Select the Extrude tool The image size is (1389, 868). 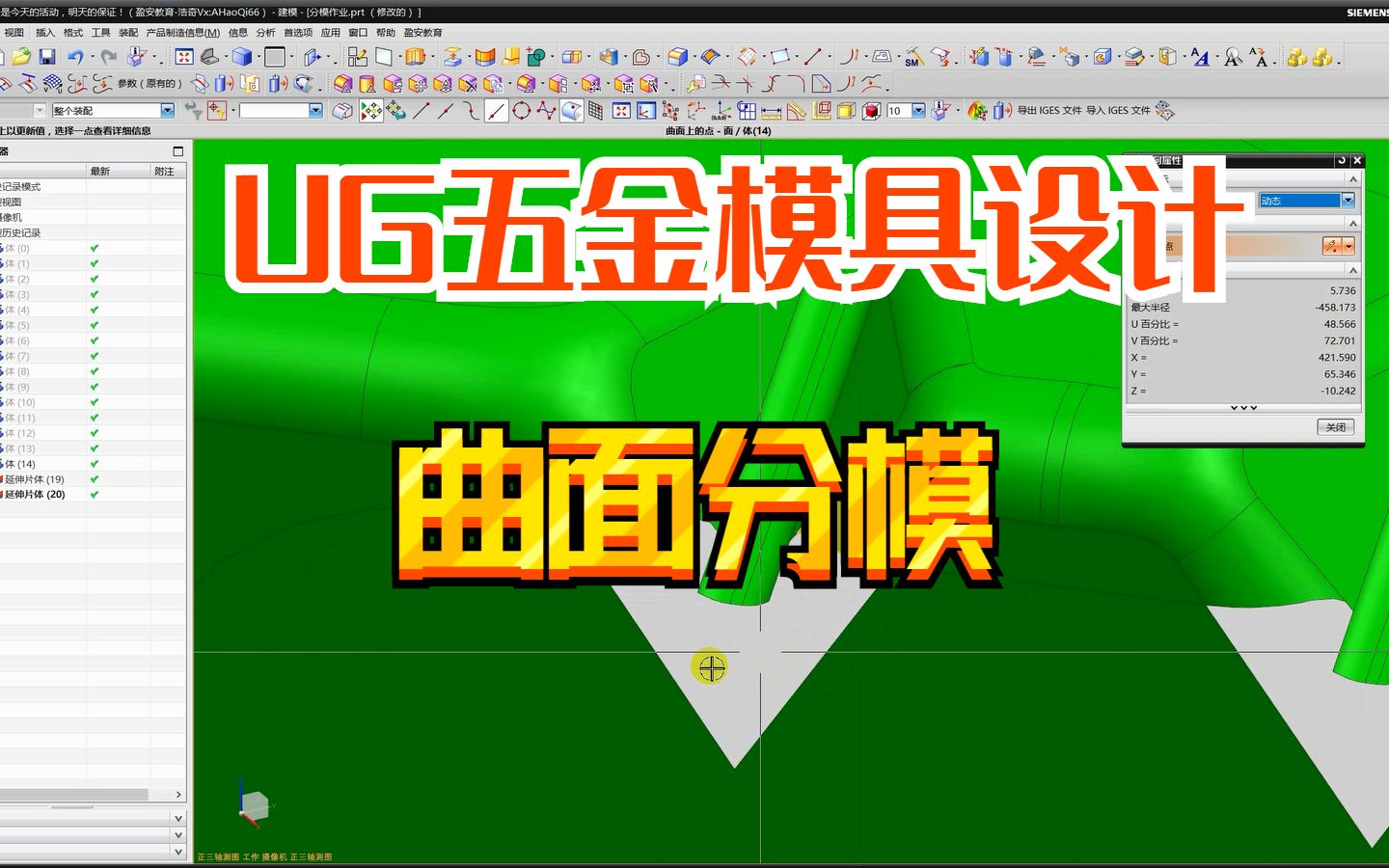click(414, 58)
